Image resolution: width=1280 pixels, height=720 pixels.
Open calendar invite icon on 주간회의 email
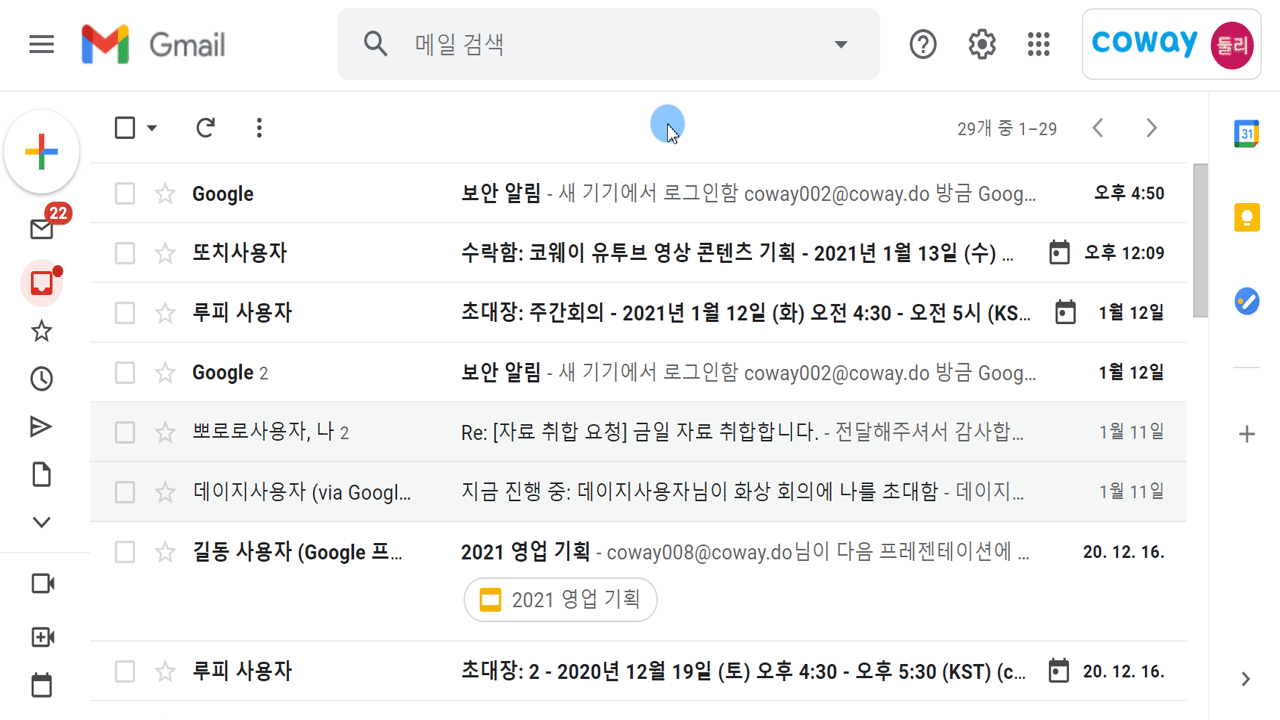(1066, 313)
